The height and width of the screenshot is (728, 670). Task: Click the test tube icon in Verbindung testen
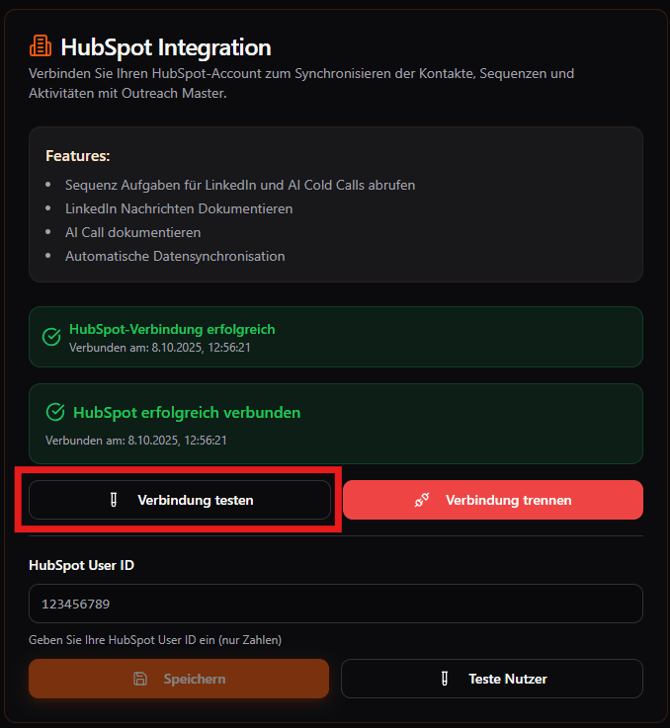[114, 500]
